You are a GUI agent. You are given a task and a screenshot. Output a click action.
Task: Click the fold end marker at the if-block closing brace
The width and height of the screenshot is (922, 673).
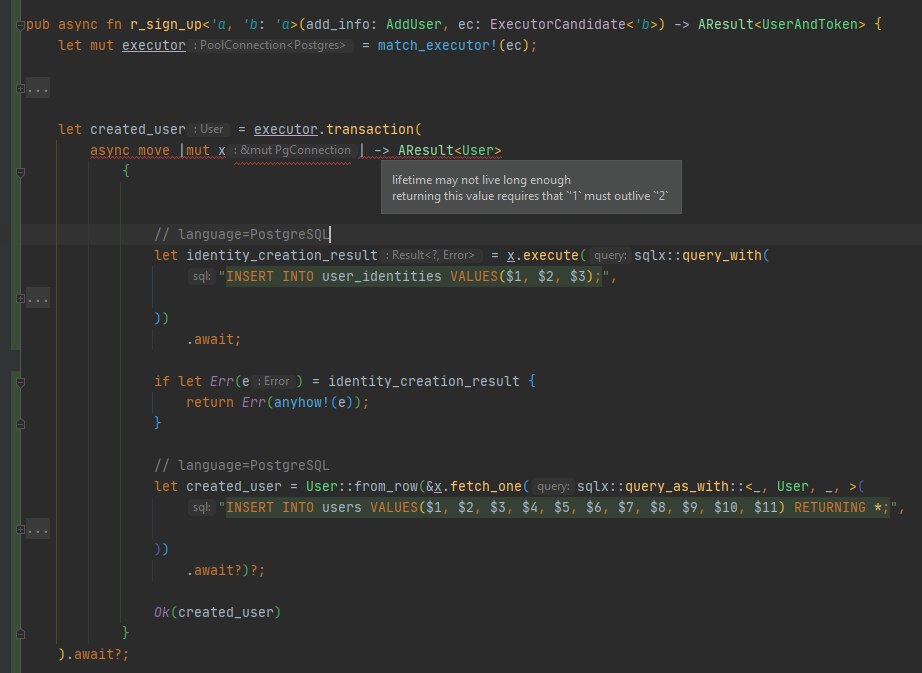click(20, 424)
